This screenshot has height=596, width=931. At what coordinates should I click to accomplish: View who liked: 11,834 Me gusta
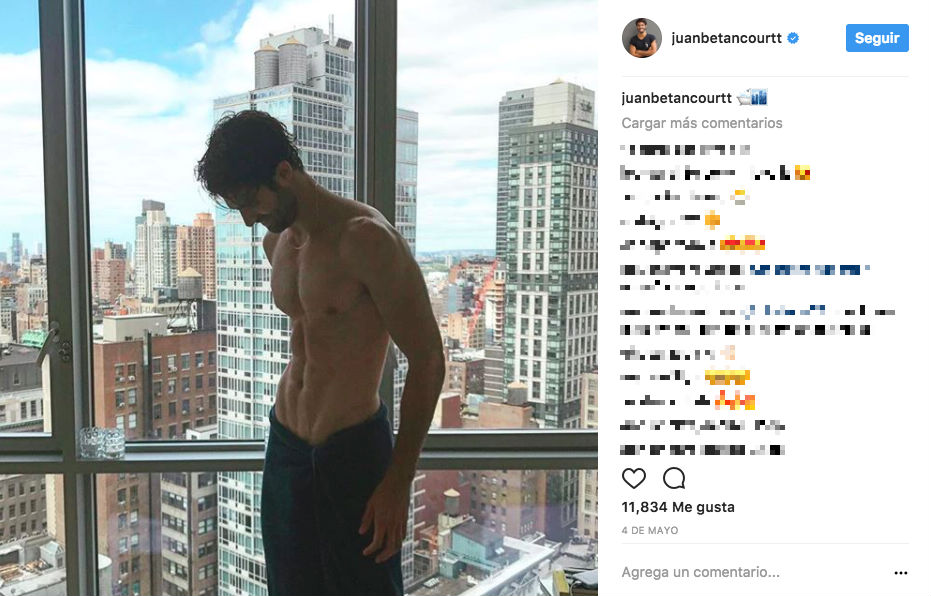[x=677, y=507]
